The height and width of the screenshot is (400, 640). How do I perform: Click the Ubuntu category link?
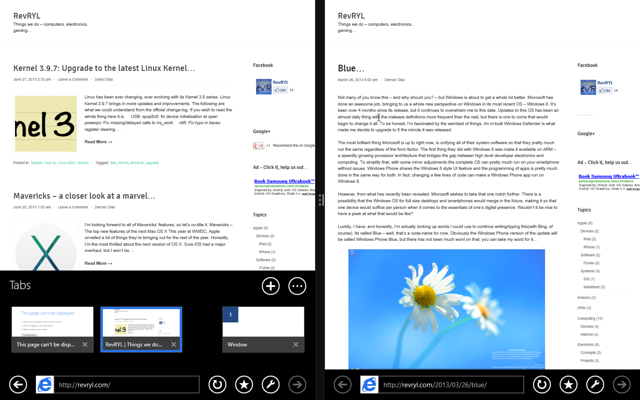click(83, 162)
